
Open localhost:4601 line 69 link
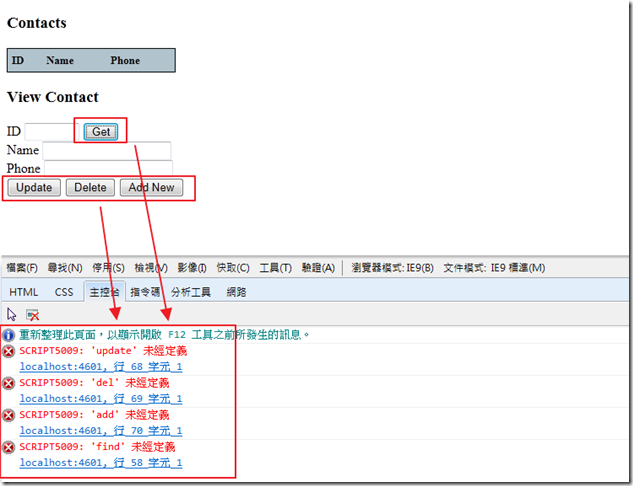(x=101, y=399)
